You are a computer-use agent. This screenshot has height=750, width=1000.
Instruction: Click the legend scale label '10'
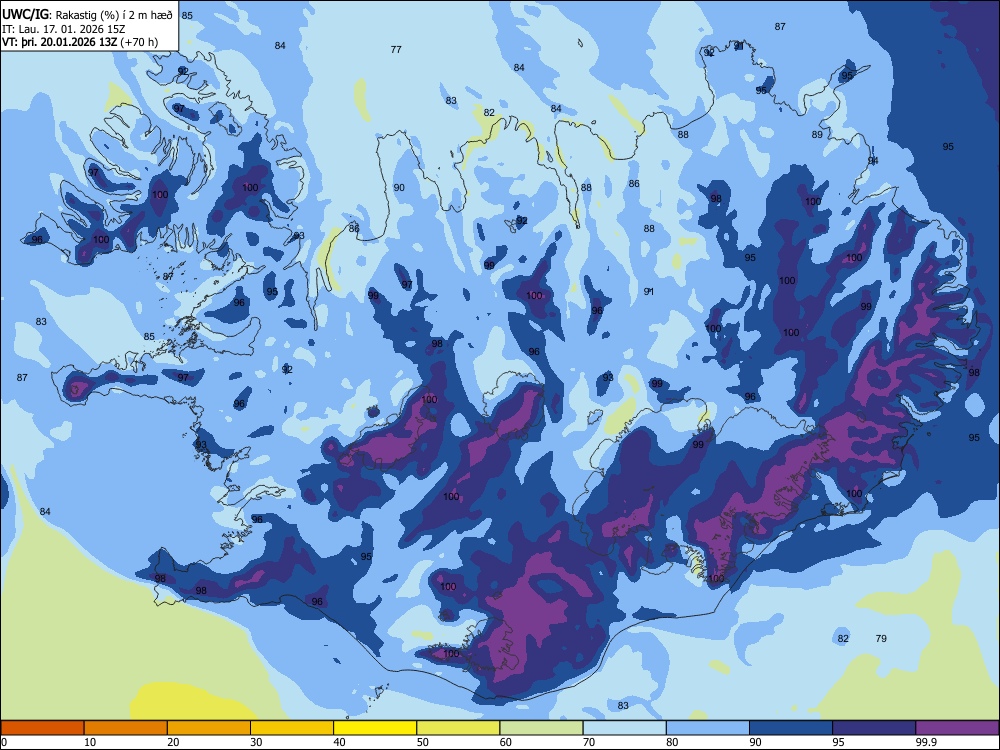click(x=90, y=742)
